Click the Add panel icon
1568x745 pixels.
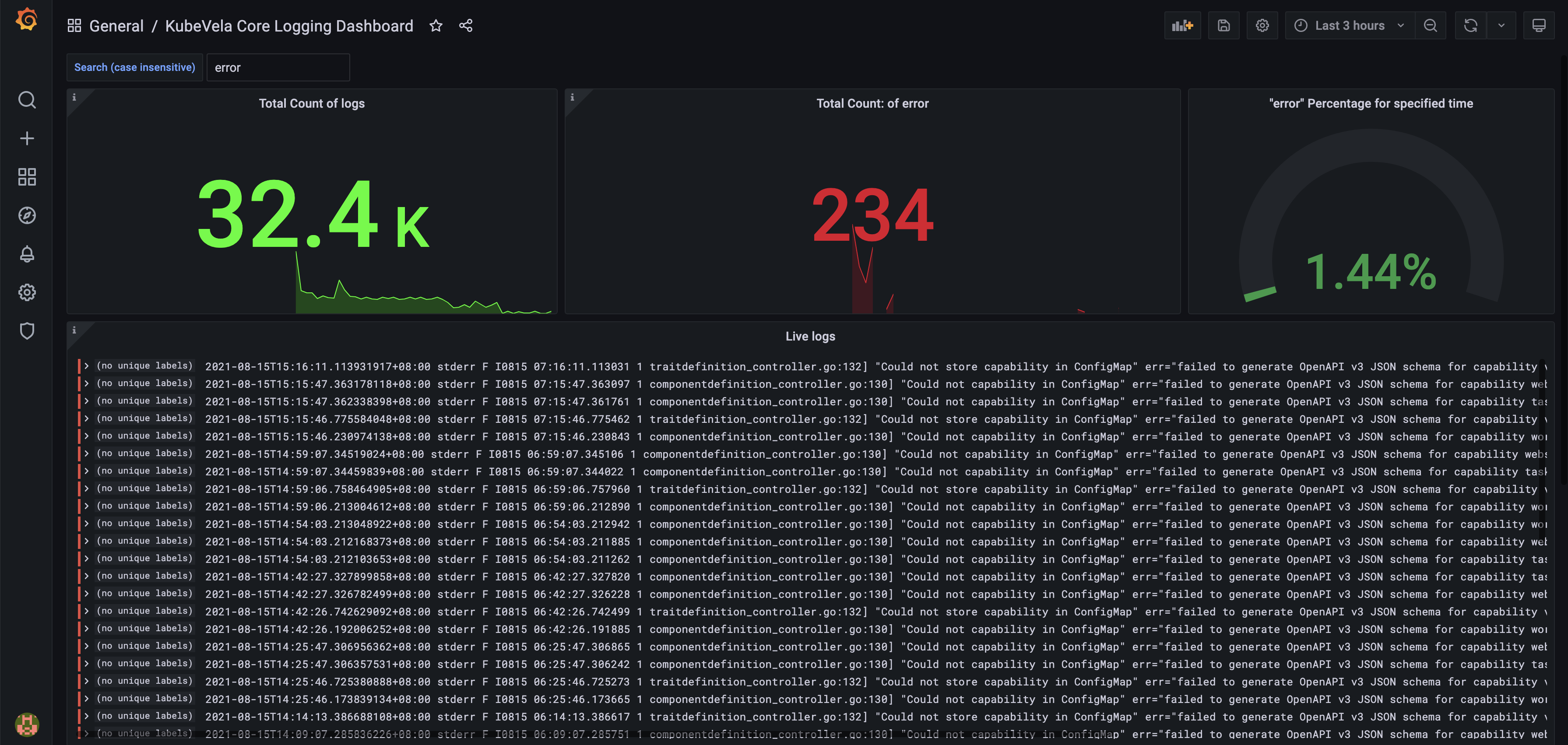coord(1182,25)
